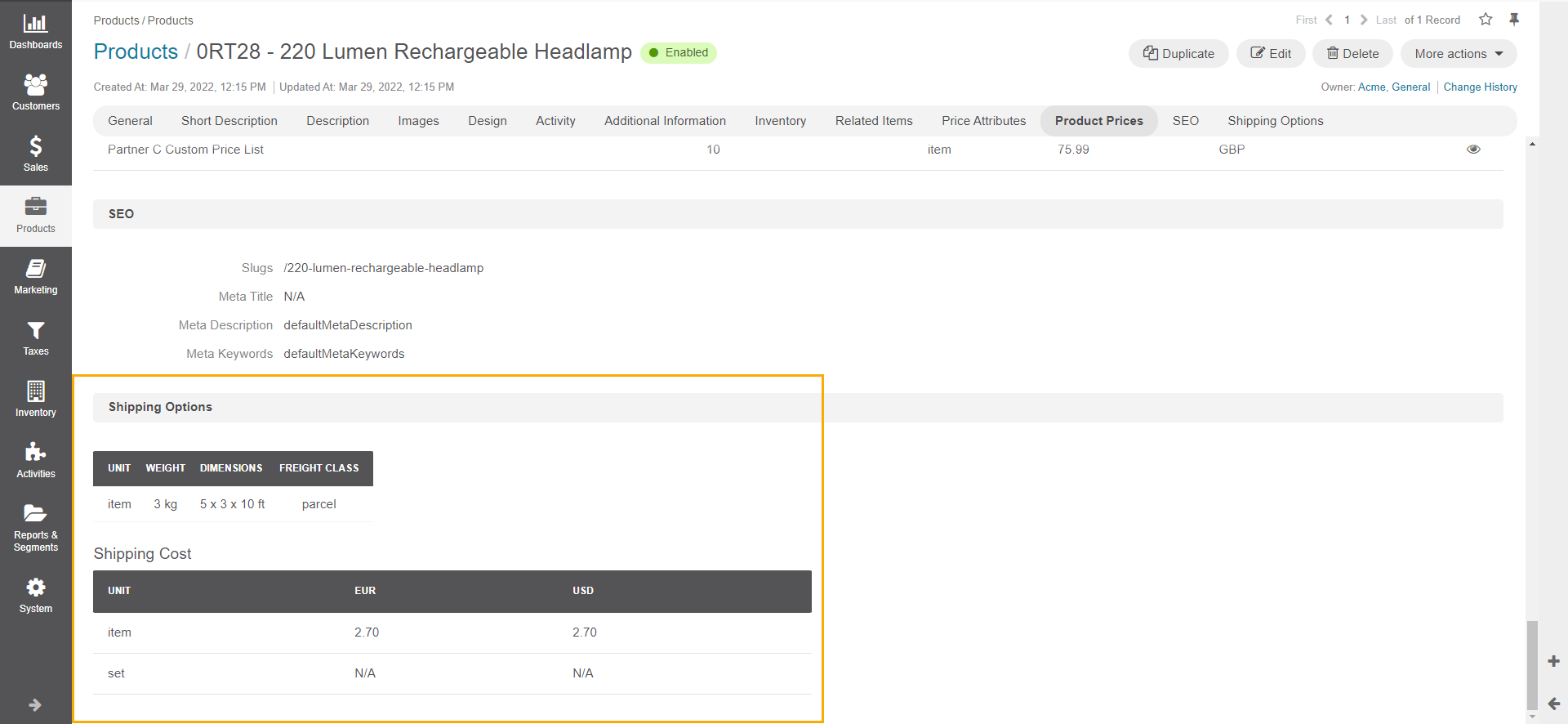Click the slug /220-lumen-rechargeable-headlamp text
Viewport: 1568px width, 724px height.
[384, 268]
